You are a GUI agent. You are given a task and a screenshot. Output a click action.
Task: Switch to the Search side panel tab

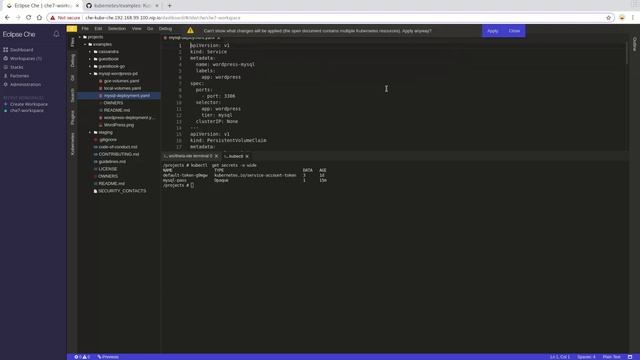pos(73,95)
